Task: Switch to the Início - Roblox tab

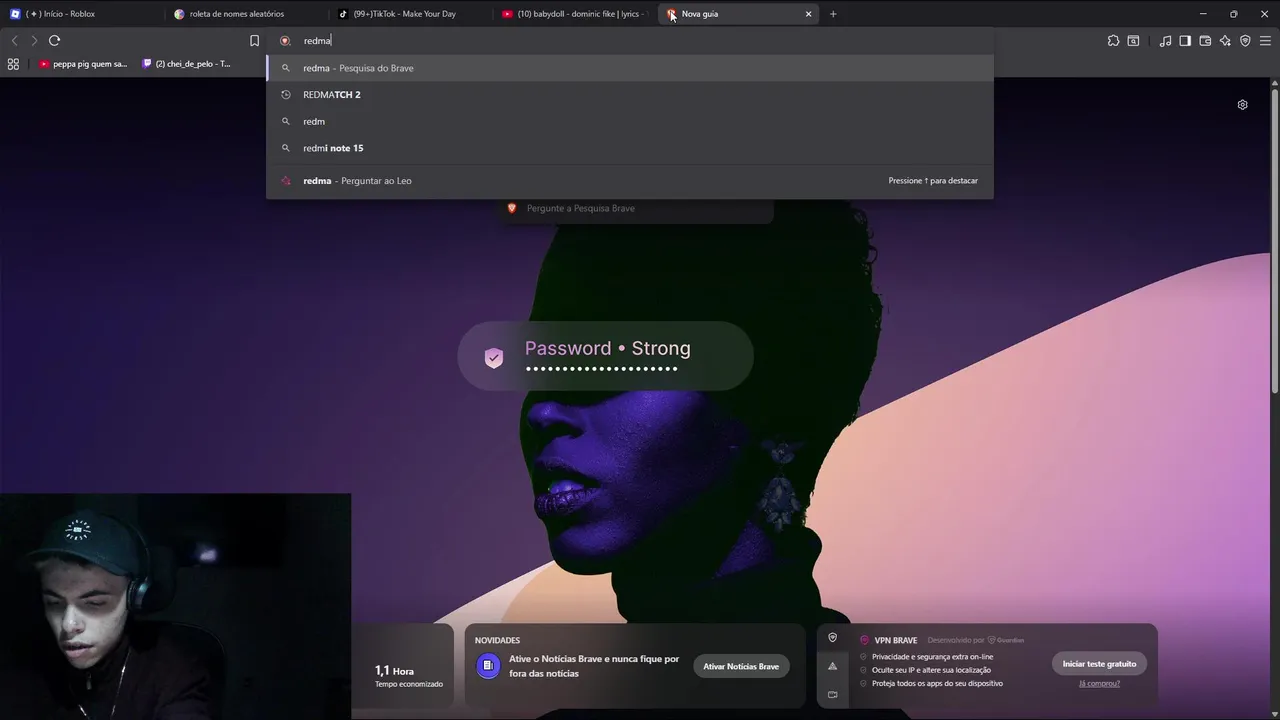Action: coord(80,14)
